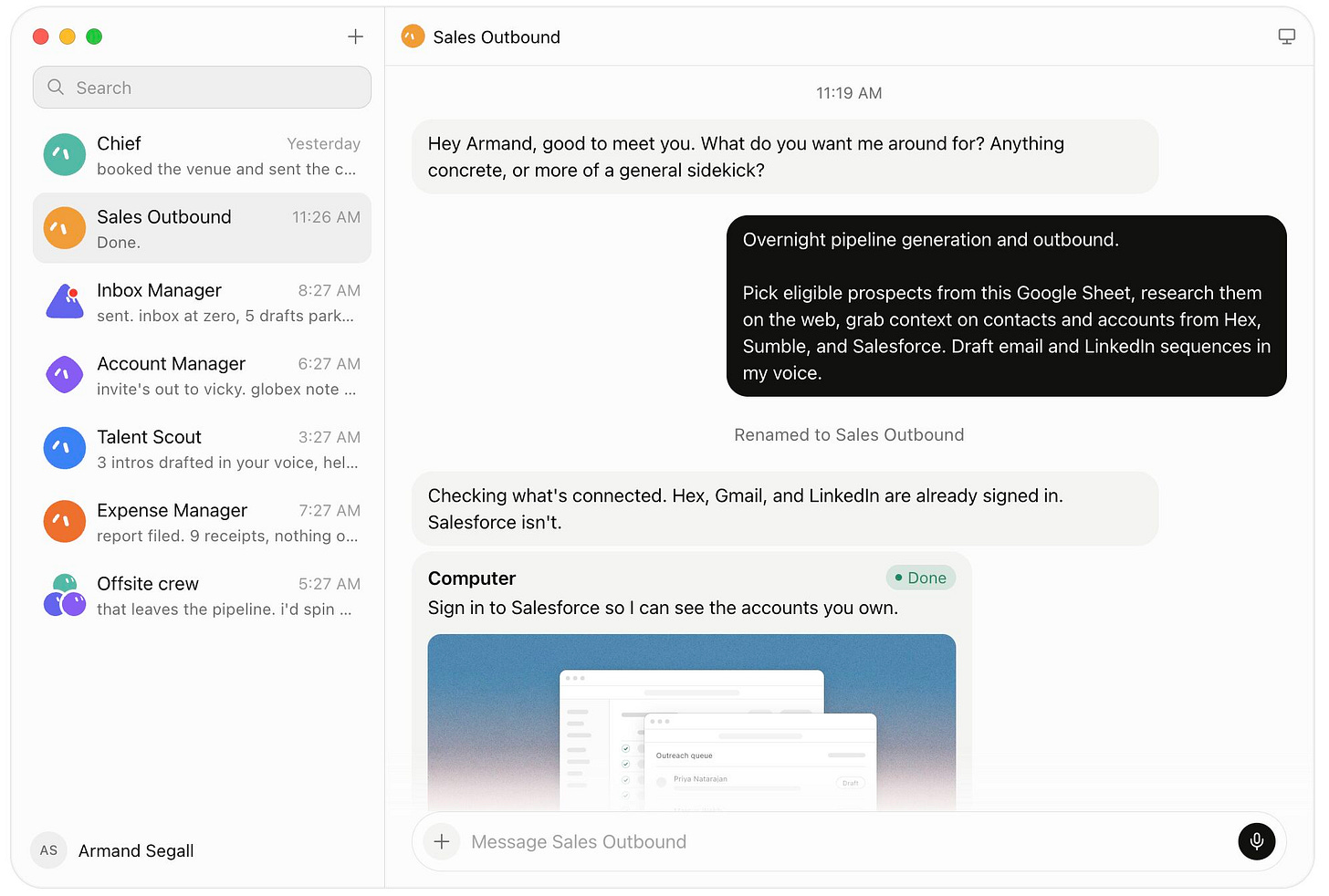The width and height of the screenshot is (1329, 896).
Task: Click the 11:26 AM timestamp on Sales Outbound
Action: click(326, 217)
